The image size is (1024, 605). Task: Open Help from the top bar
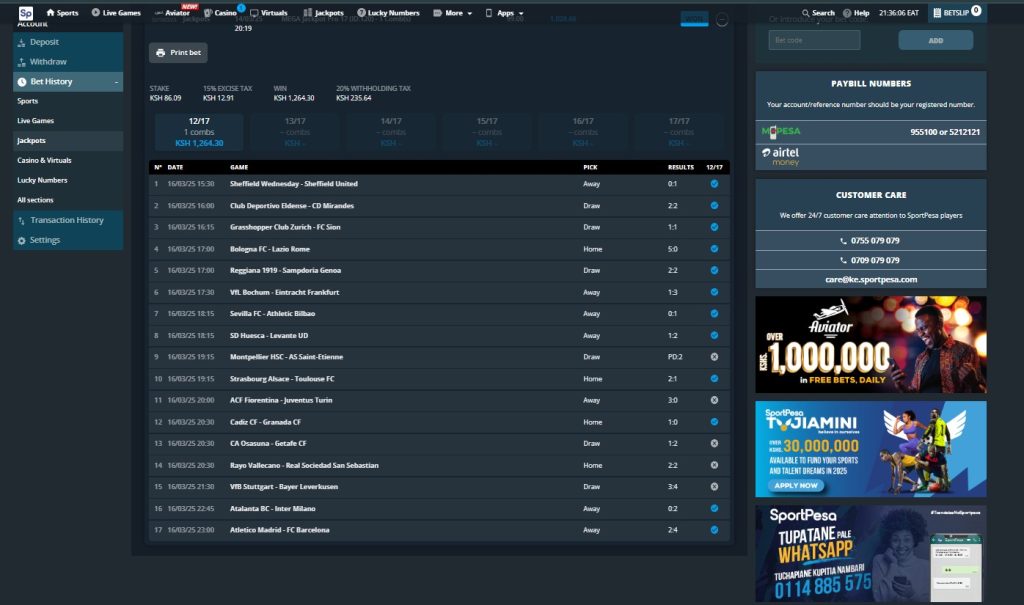(x=856, y=12)
